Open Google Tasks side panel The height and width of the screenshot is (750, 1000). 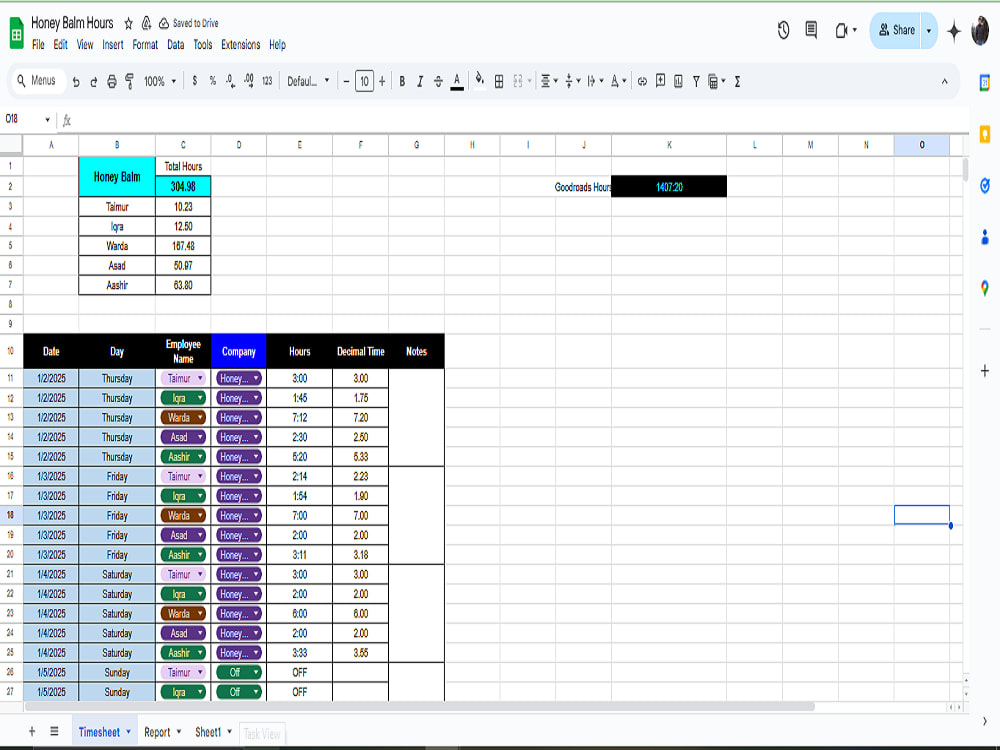[985, 186]
